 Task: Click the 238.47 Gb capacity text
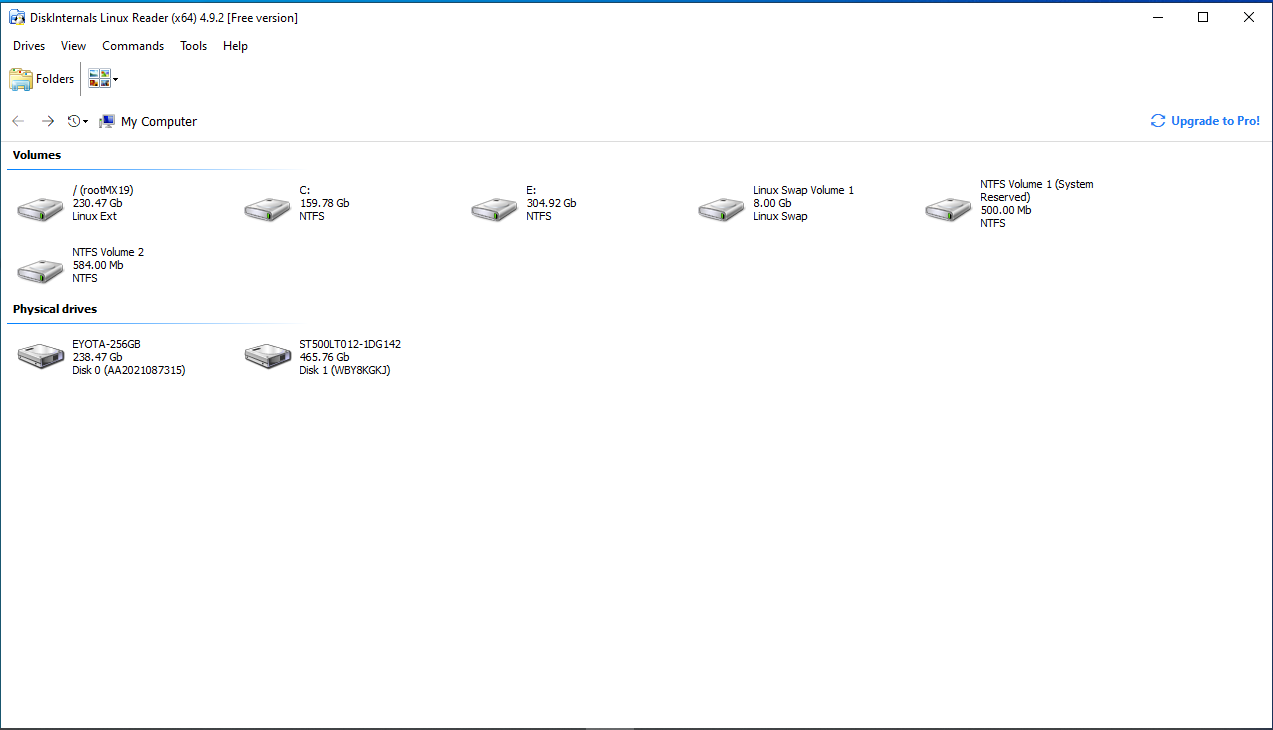click(x=98, y=357)
